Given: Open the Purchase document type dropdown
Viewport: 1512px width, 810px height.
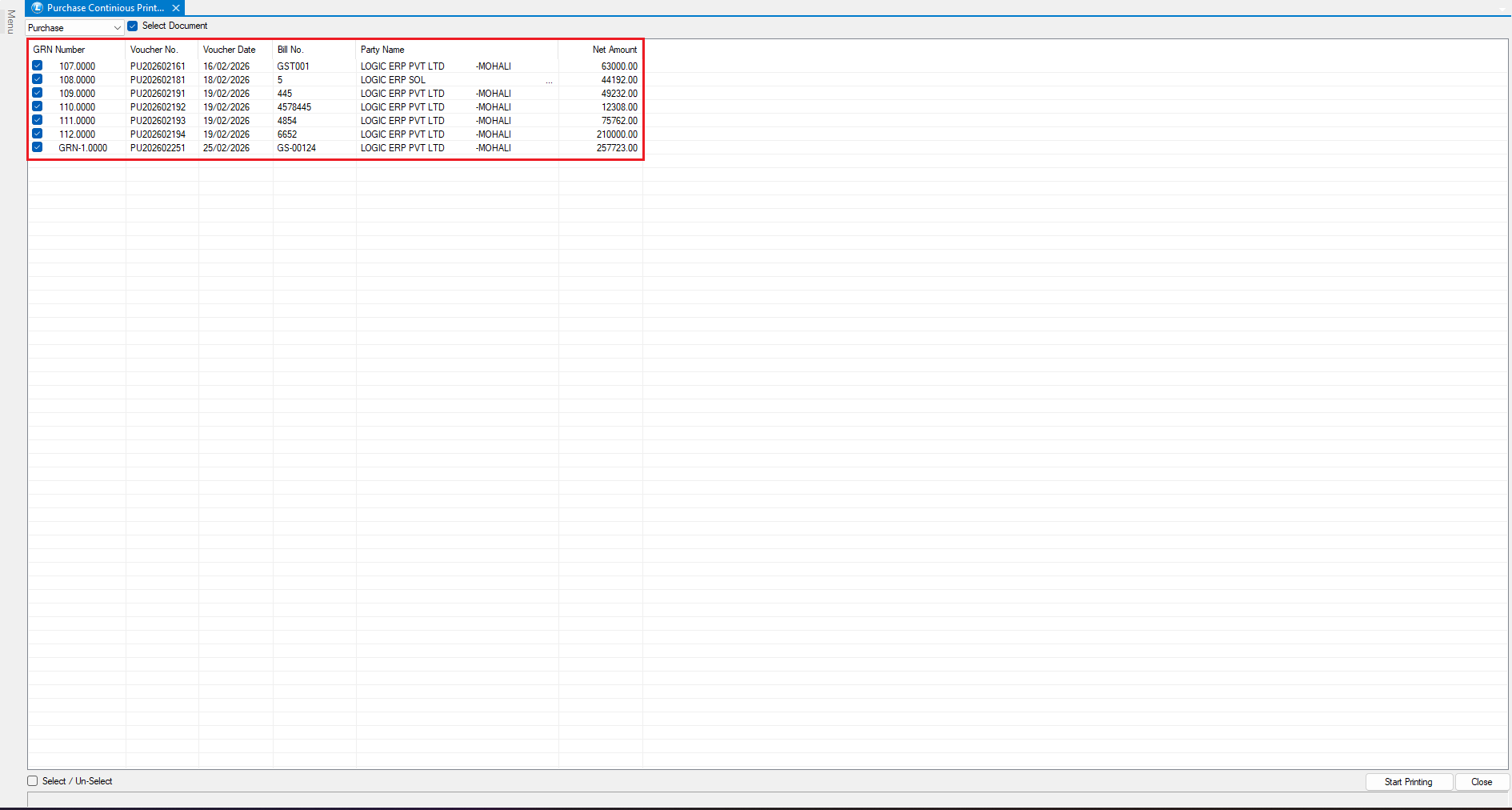Looking at the screenshot, I should coord(117,28).
